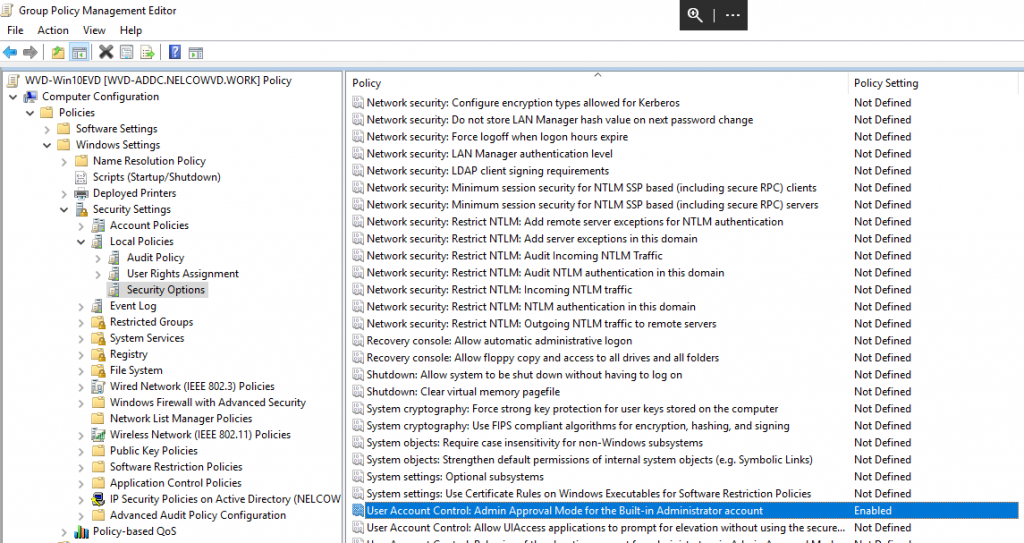Image resolution: width=1024 pixels, height=543 pixels.
Task: Click the Up One Level folder icon
Action: [x=58, y=52]
